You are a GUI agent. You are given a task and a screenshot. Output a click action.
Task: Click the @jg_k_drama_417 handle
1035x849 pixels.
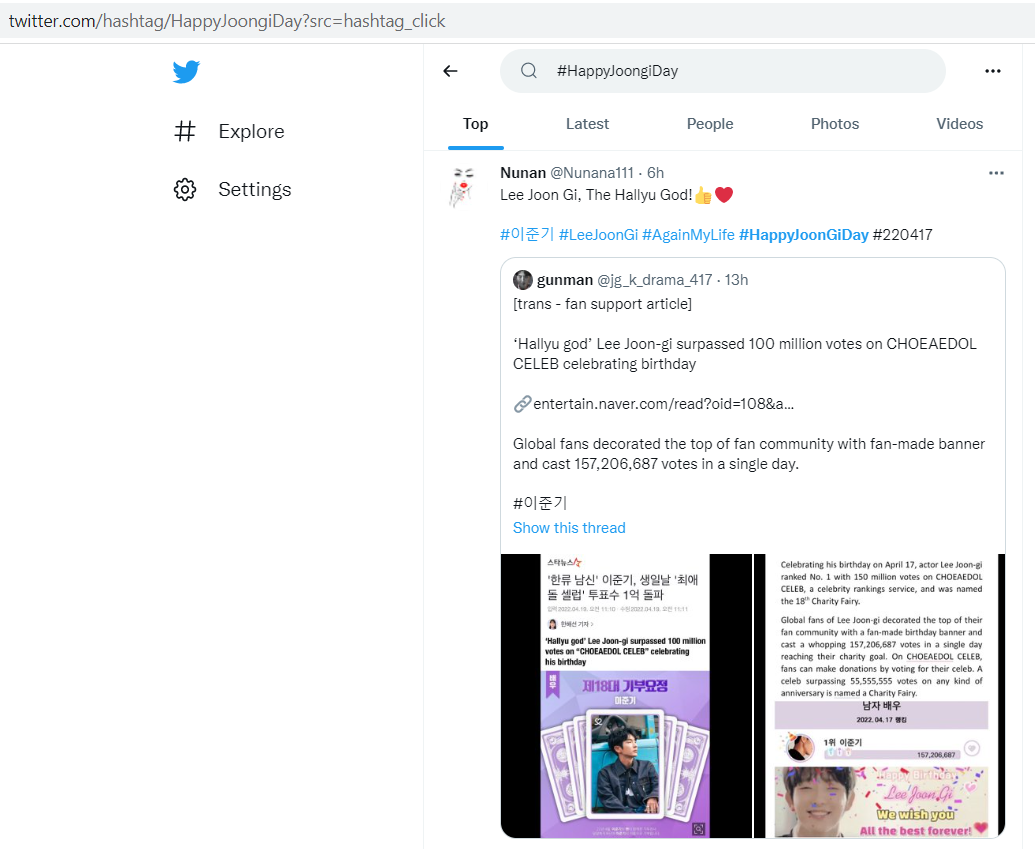point(654,280)
